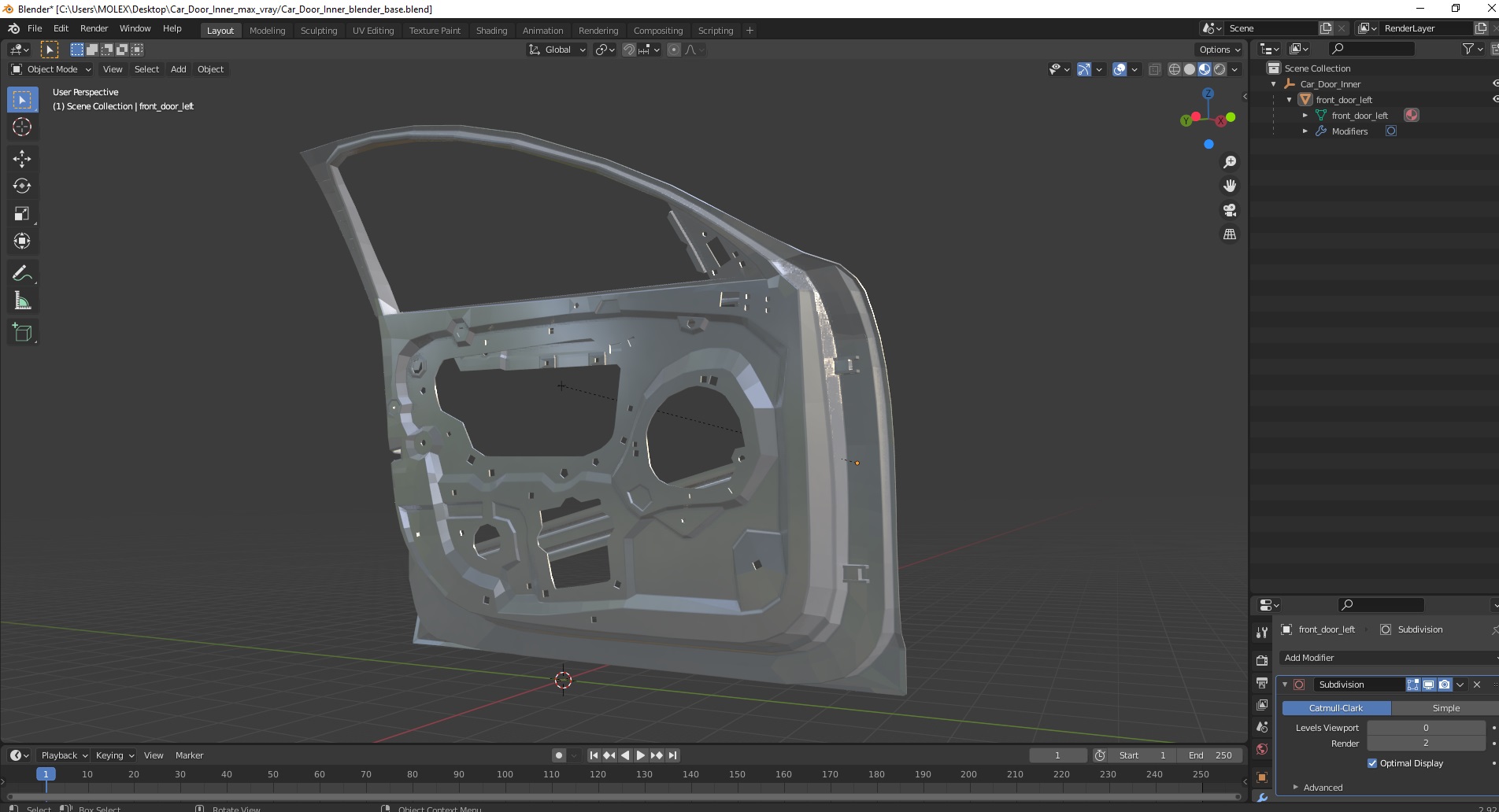Open the Keying dropdown in timeline
This screenshot has height=812, width=1499.
[x=114, y=755]
